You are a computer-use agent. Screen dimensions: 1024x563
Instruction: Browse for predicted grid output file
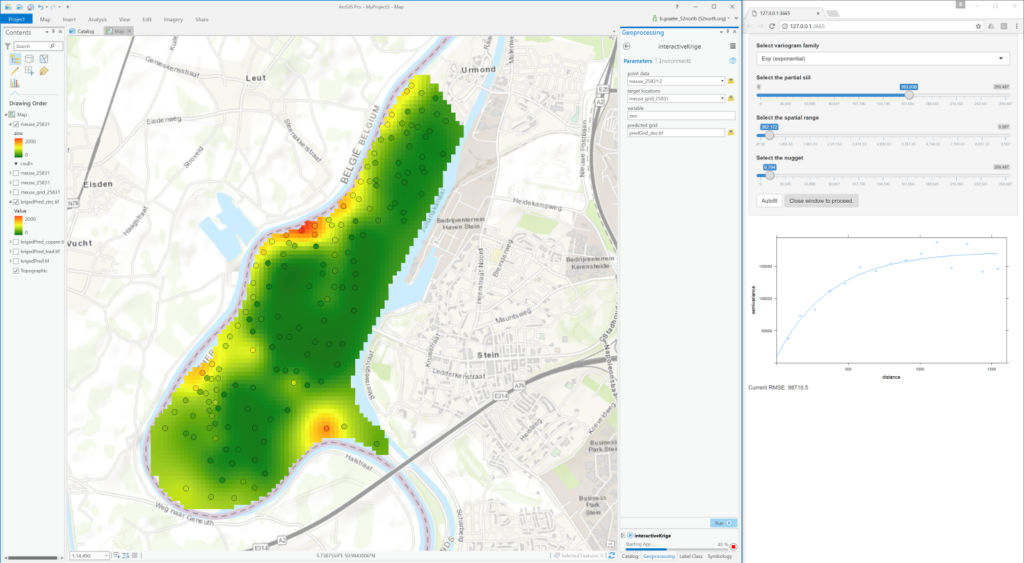(731, 132)
